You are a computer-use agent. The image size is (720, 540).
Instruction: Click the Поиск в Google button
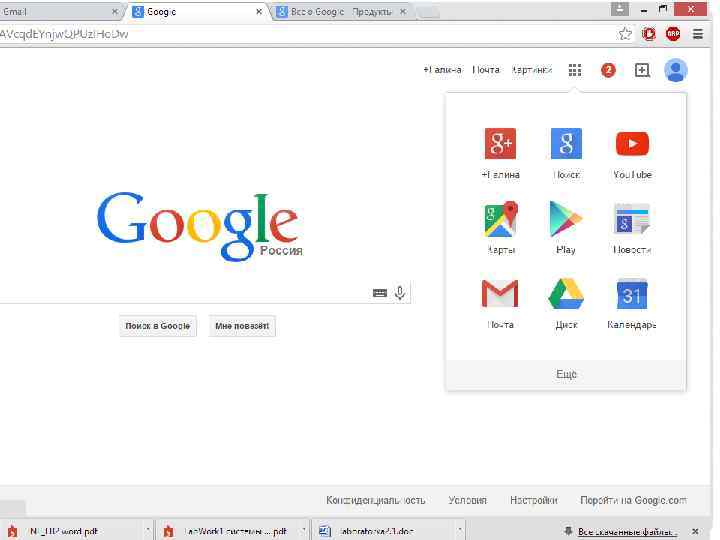(158, 326)
